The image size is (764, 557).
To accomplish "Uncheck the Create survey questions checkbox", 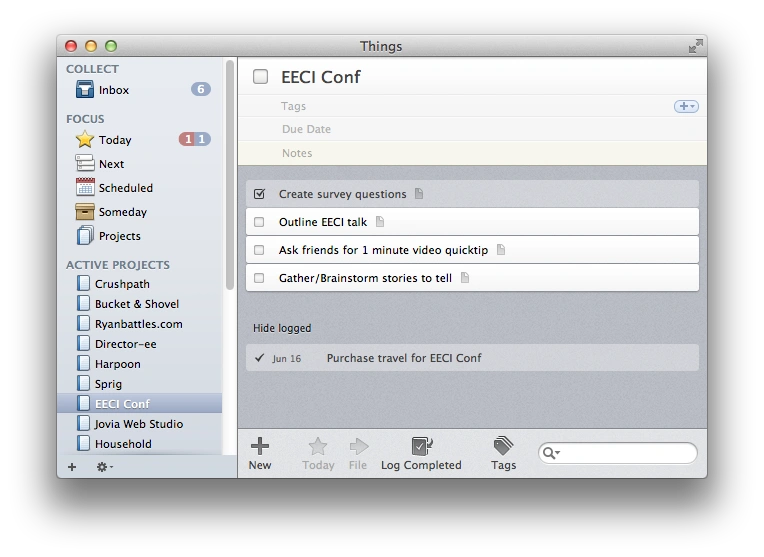I will [259, 194].
